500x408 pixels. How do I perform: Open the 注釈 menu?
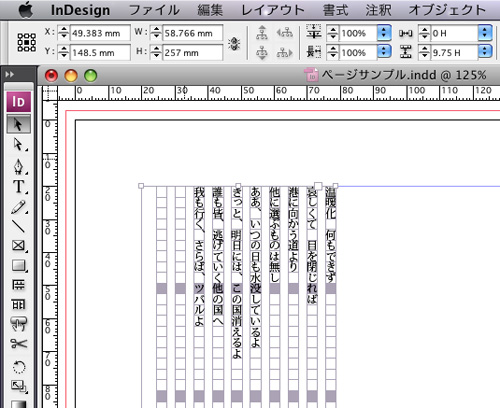tap(378, 10)
